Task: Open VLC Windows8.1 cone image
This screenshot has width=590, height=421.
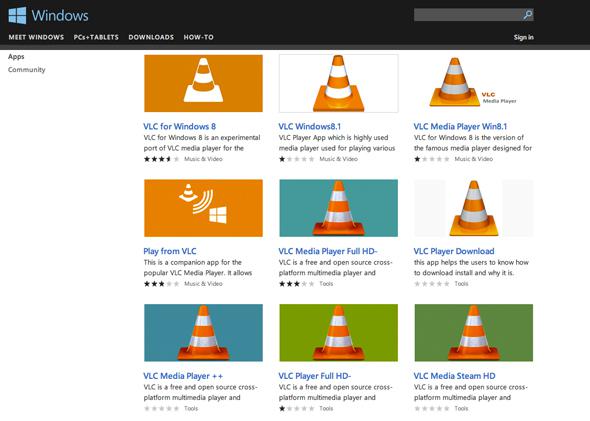Action: click(338, 83)
